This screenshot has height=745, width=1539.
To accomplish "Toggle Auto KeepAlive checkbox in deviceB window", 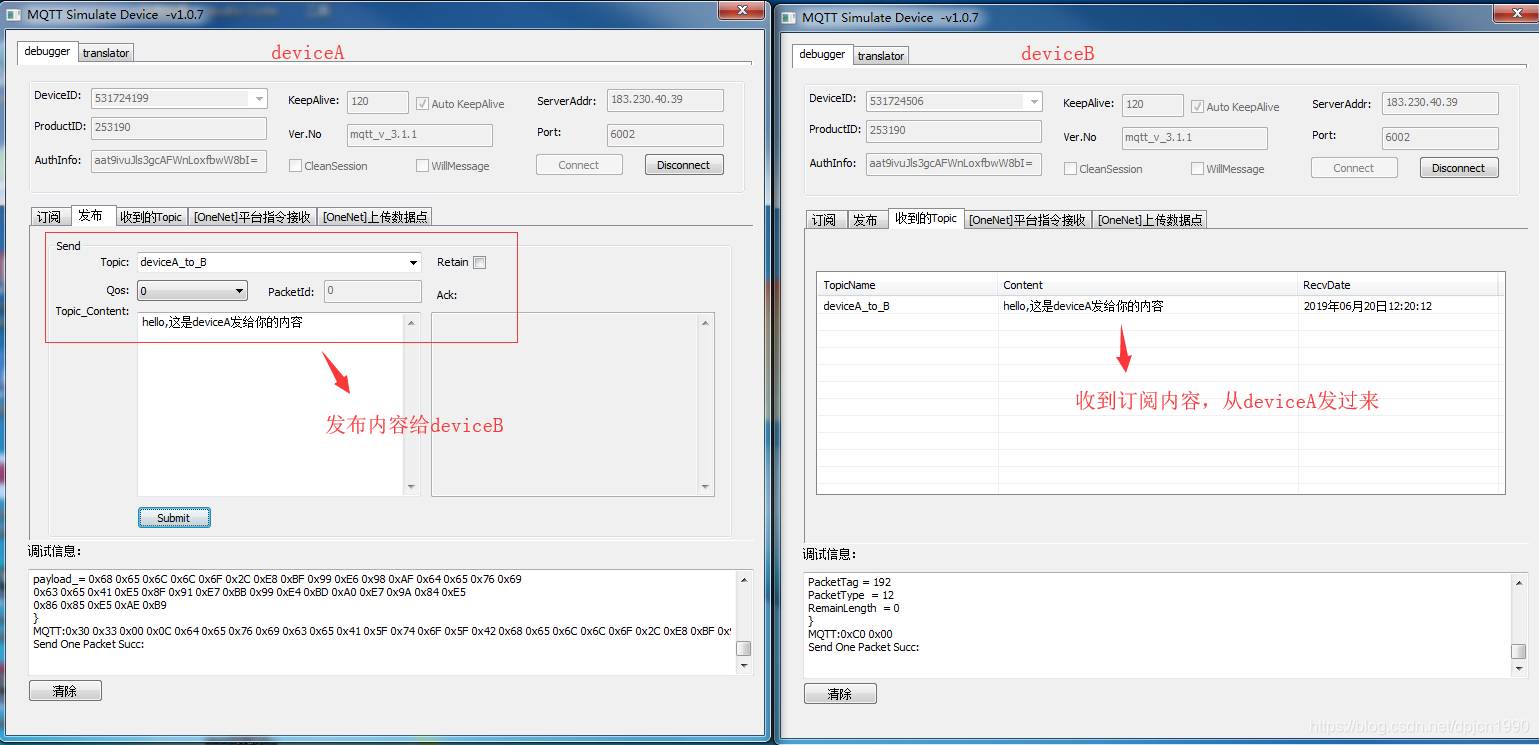I will [x=1197, y=106].
